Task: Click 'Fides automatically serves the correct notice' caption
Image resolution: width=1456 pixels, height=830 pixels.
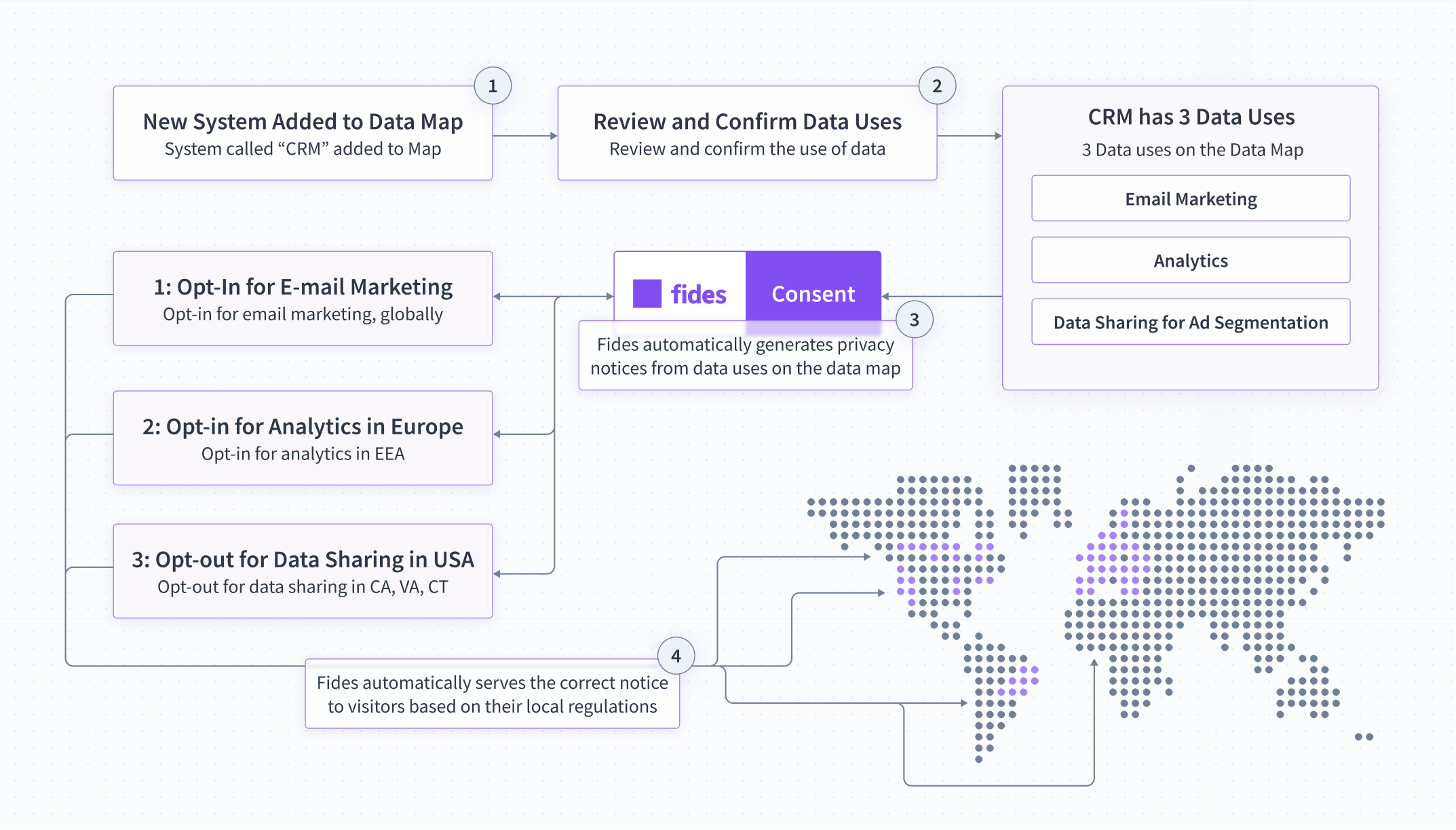Action: pos(493,694)
